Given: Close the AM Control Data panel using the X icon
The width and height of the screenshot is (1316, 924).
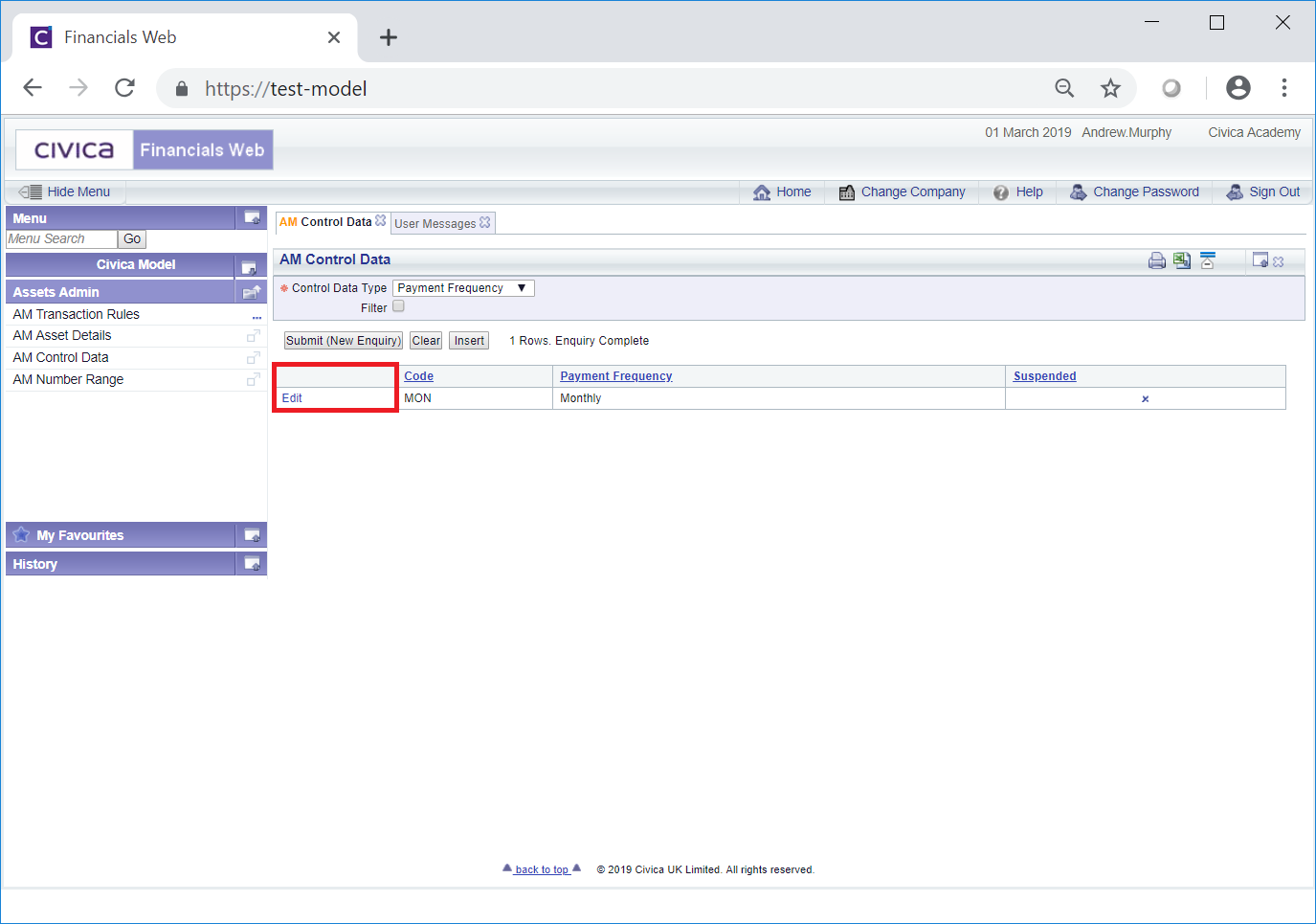Looking at the screenshot, I should 1279,261.
